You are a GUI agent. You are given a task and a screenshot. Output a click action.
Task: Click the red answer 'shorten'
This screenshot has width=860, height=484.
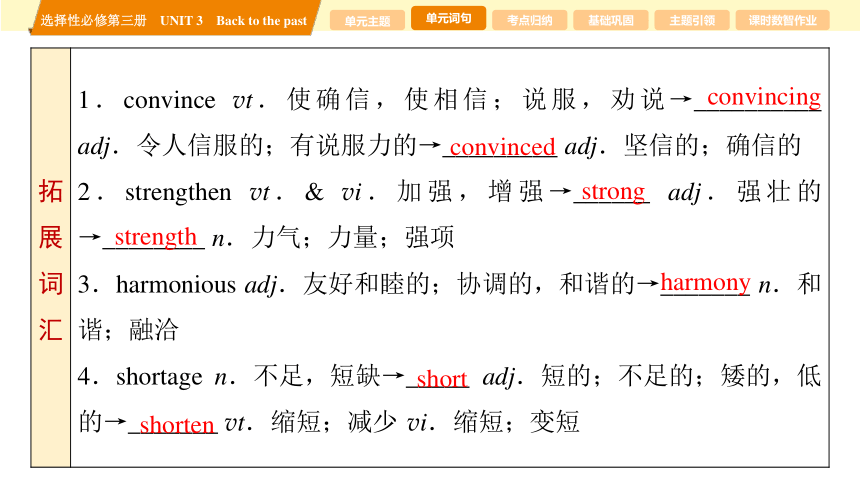177,424
